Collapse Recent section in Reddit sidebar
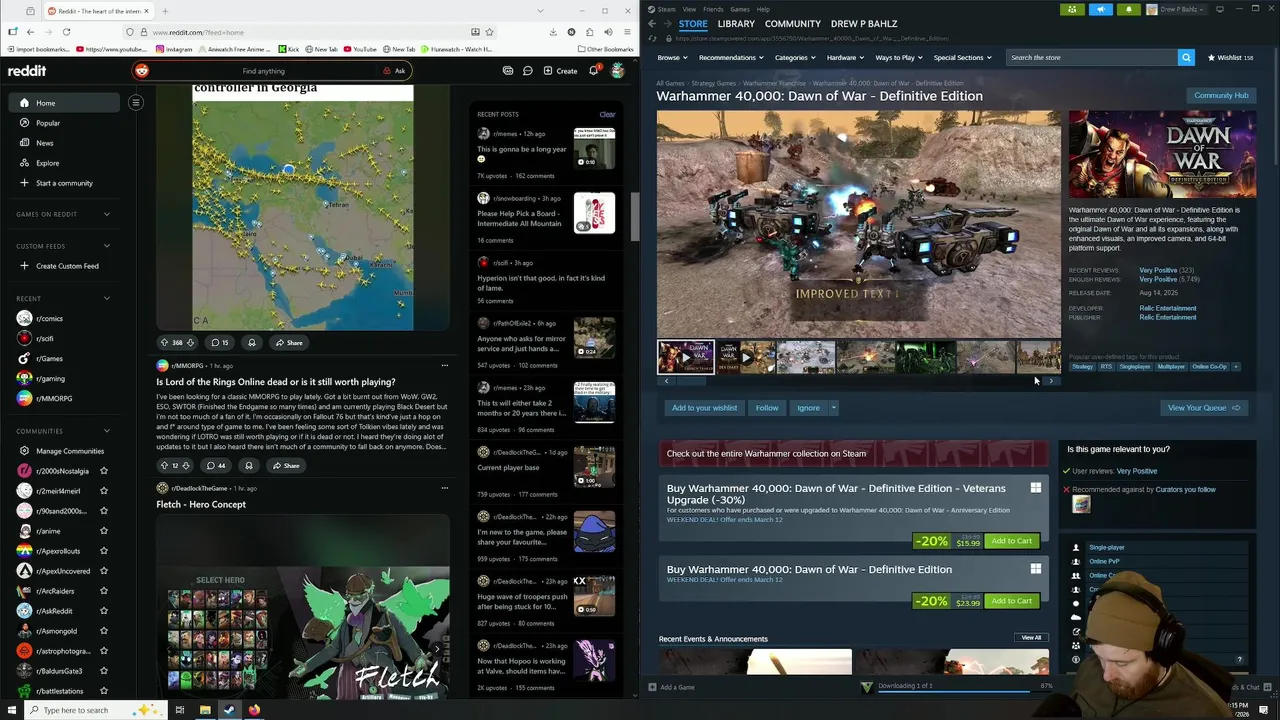Image resolution: width=1280 pixels, height=720 pixels. click(107, 298)
